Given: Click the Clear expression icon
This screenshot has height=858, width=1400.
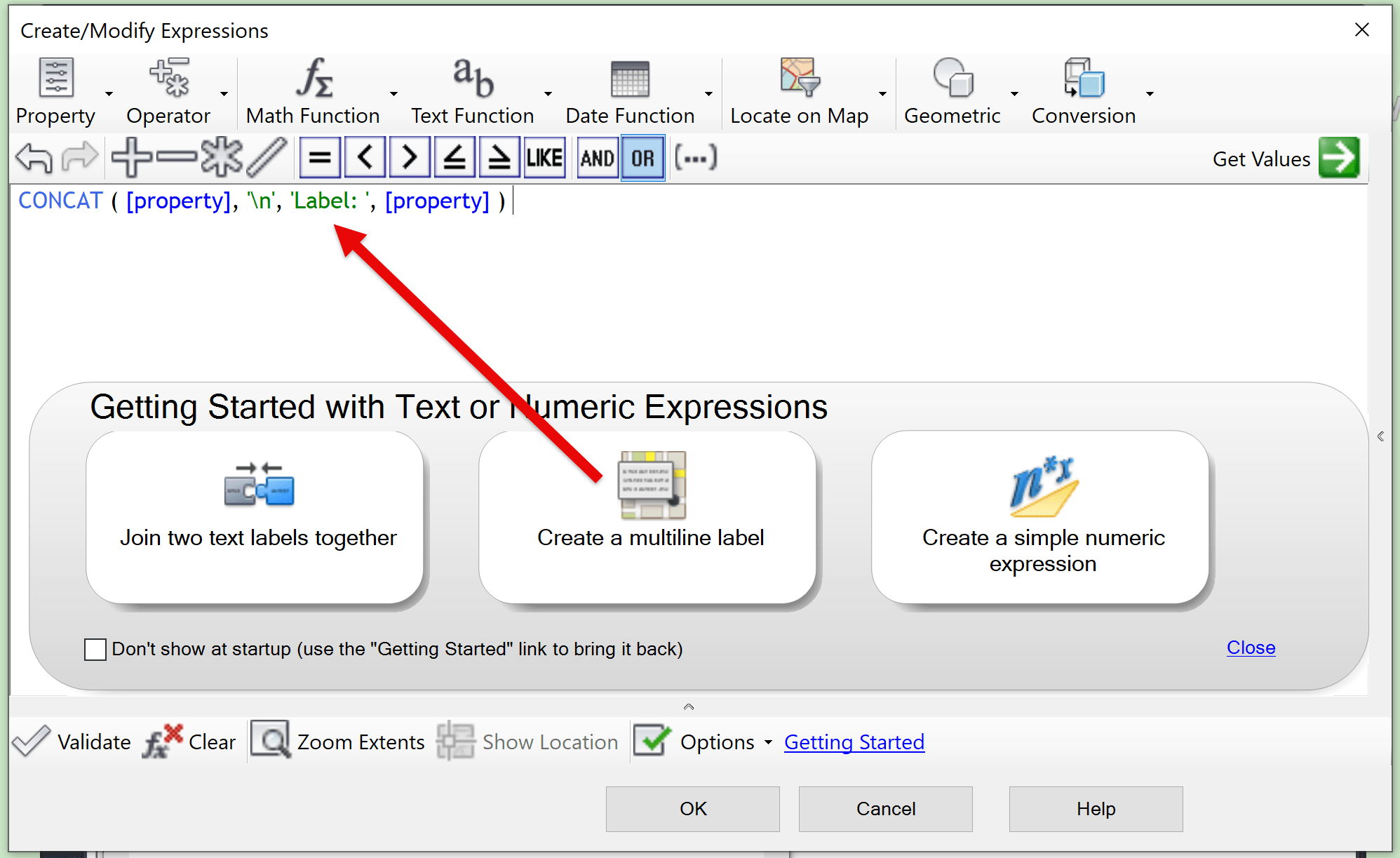Looking at the screenshot, I should coord(163,742).
